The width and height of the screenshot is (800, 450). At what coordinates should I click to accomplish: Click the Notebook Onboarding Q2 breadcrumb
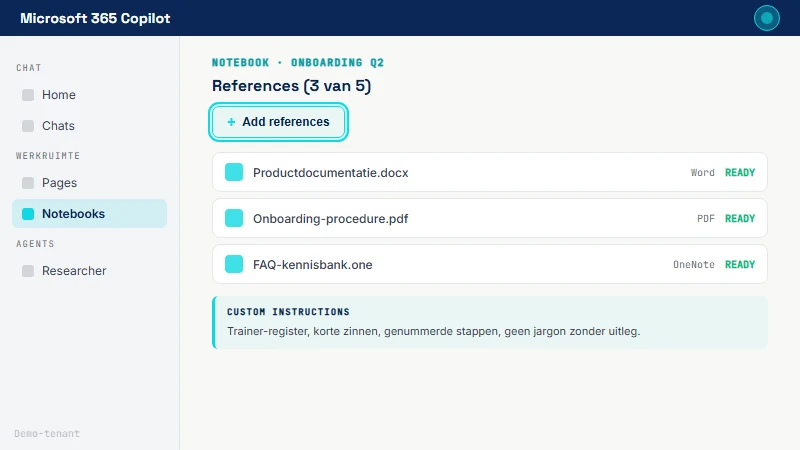click(x=297, y=62)
